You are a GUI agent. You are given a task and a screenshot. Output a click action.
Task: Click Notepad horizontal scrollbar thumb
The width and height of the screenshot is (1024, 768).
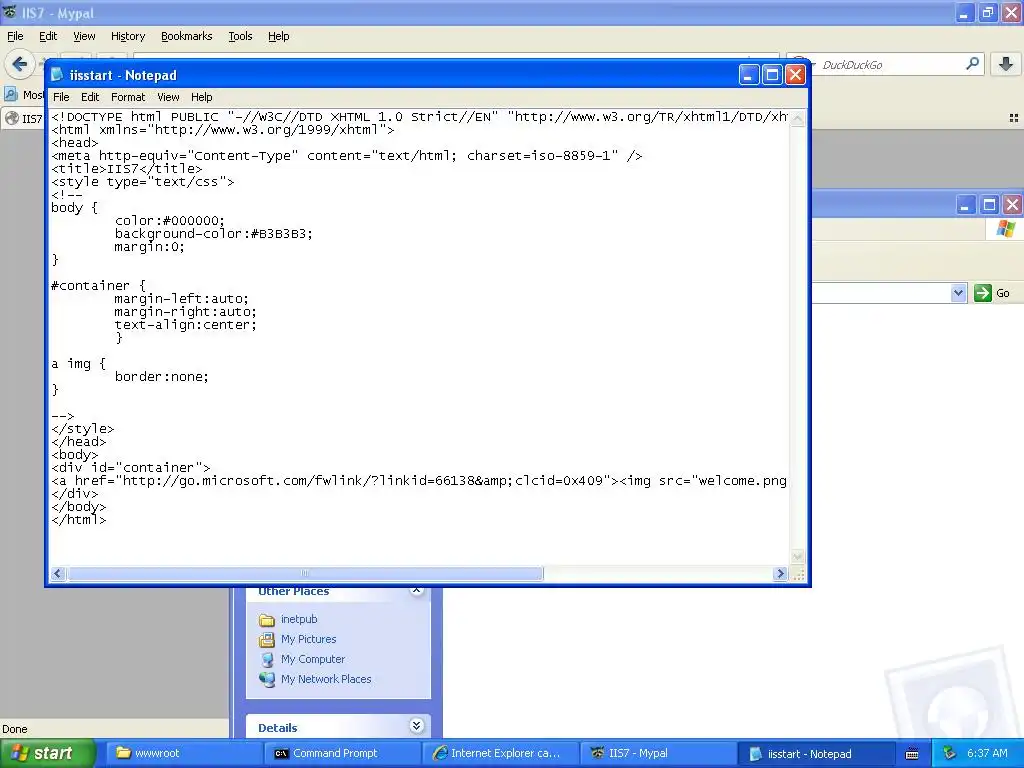click(305, 573)
